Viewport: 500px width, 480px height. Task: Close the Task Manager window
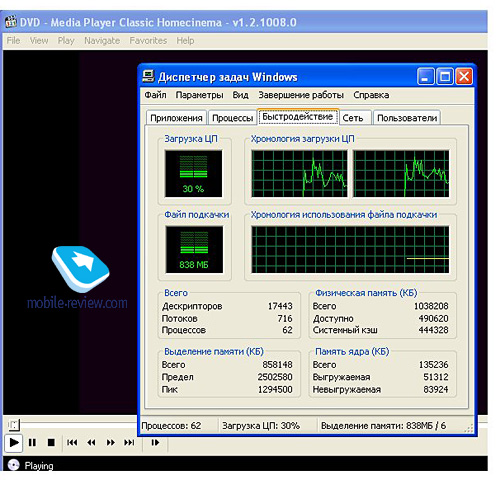click(464, 77)
